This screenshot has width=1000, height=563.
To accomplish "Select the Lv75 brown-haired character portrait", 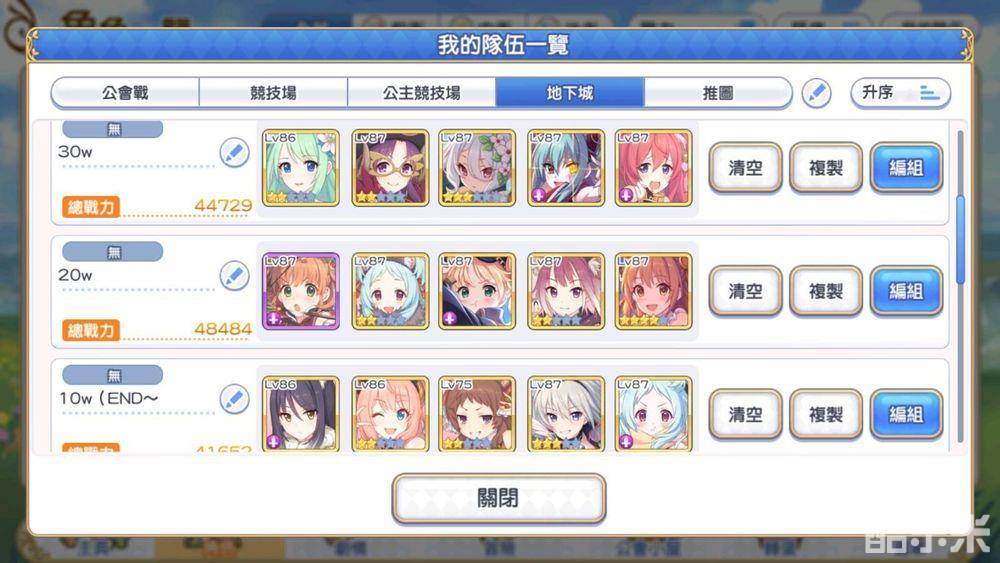I will pos(477,414).
